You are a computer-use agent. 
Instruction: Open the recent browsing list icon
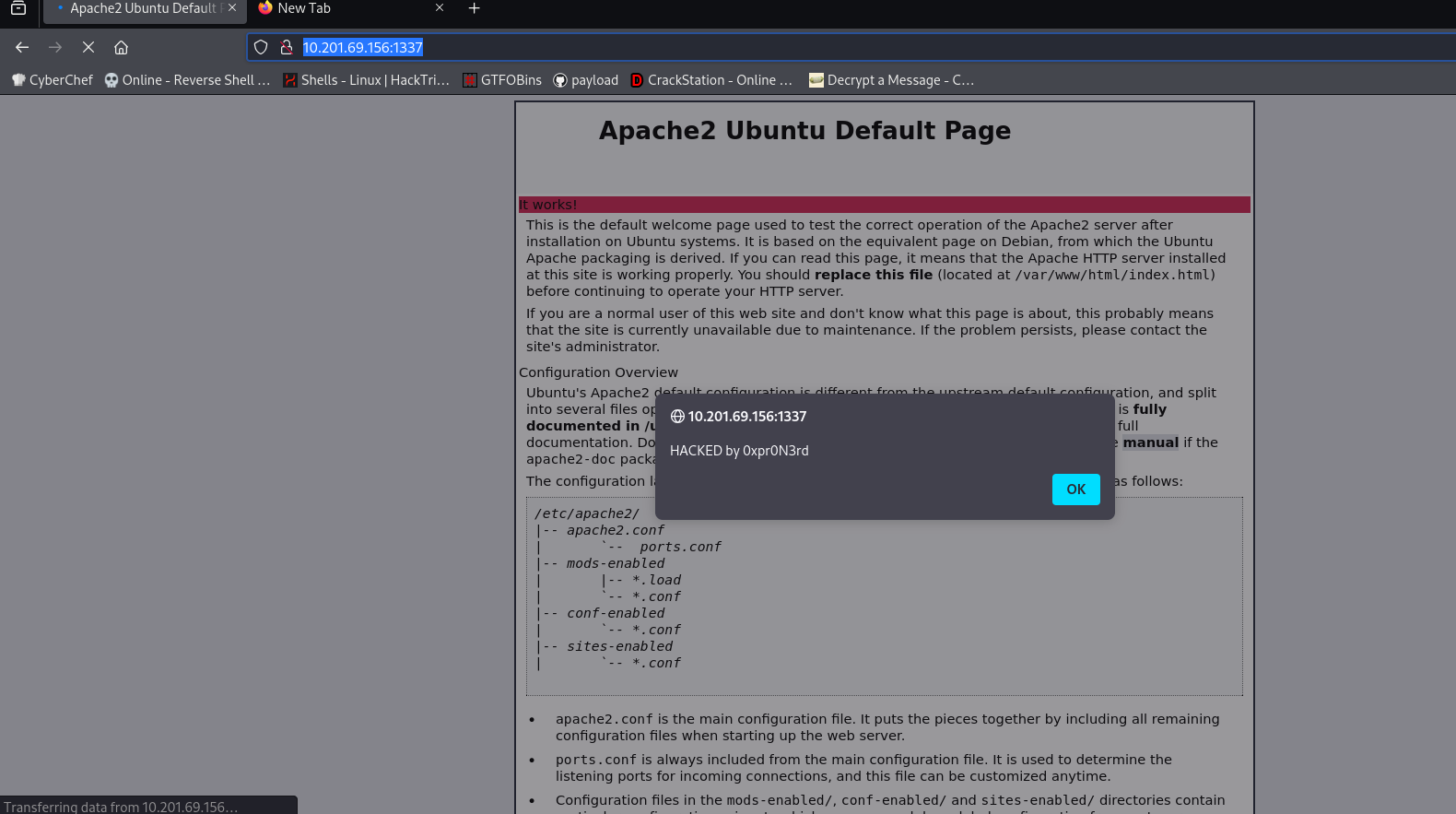(x=18, y=8)
